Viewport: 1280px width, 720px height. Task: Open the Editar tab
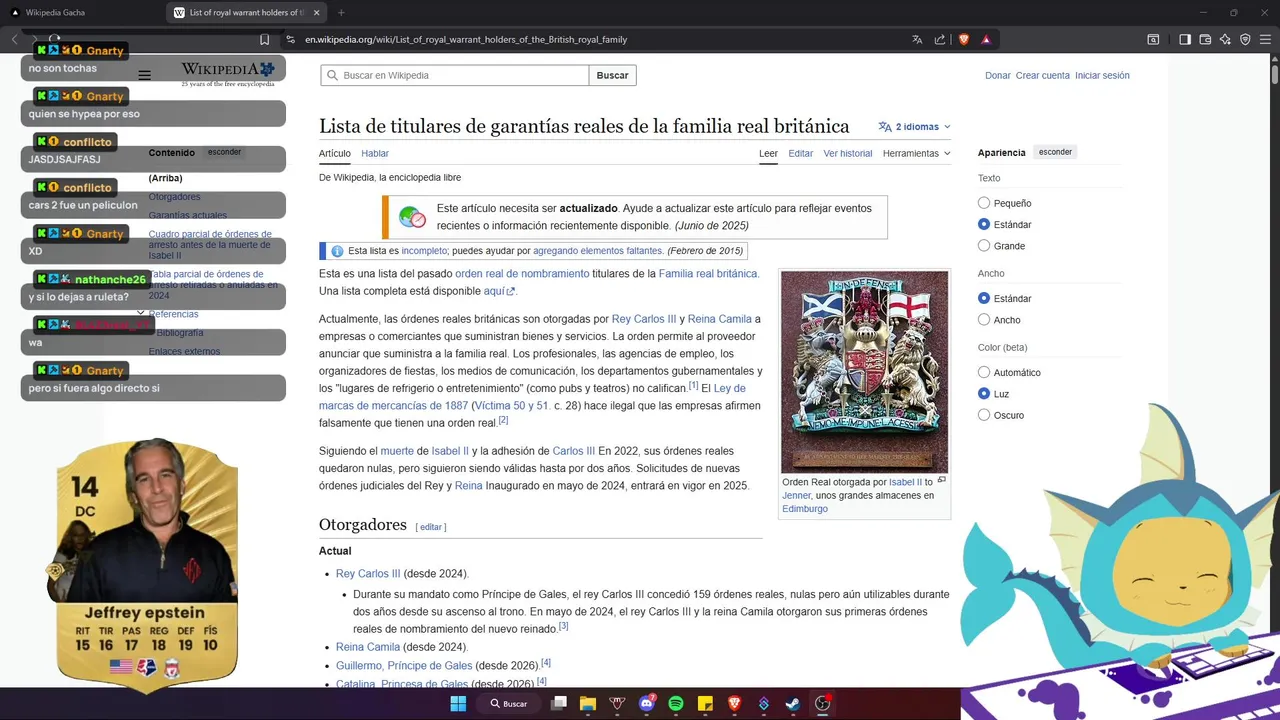pyautogui.click(x=800, y=153)
